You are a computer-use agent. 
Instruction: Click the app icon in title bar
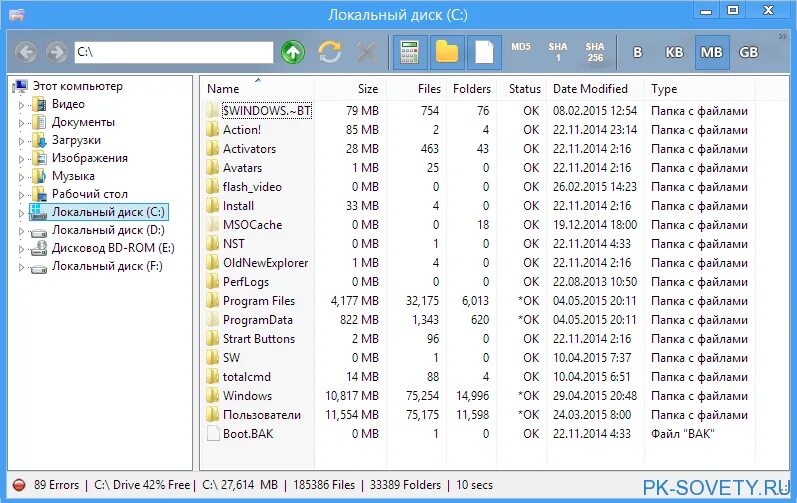(x=16, y=15)
